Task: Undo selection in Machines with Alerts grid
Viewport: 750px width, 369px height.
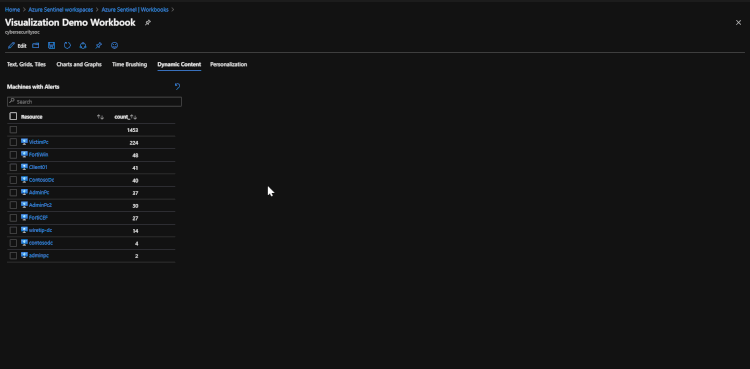Action: 177,87
